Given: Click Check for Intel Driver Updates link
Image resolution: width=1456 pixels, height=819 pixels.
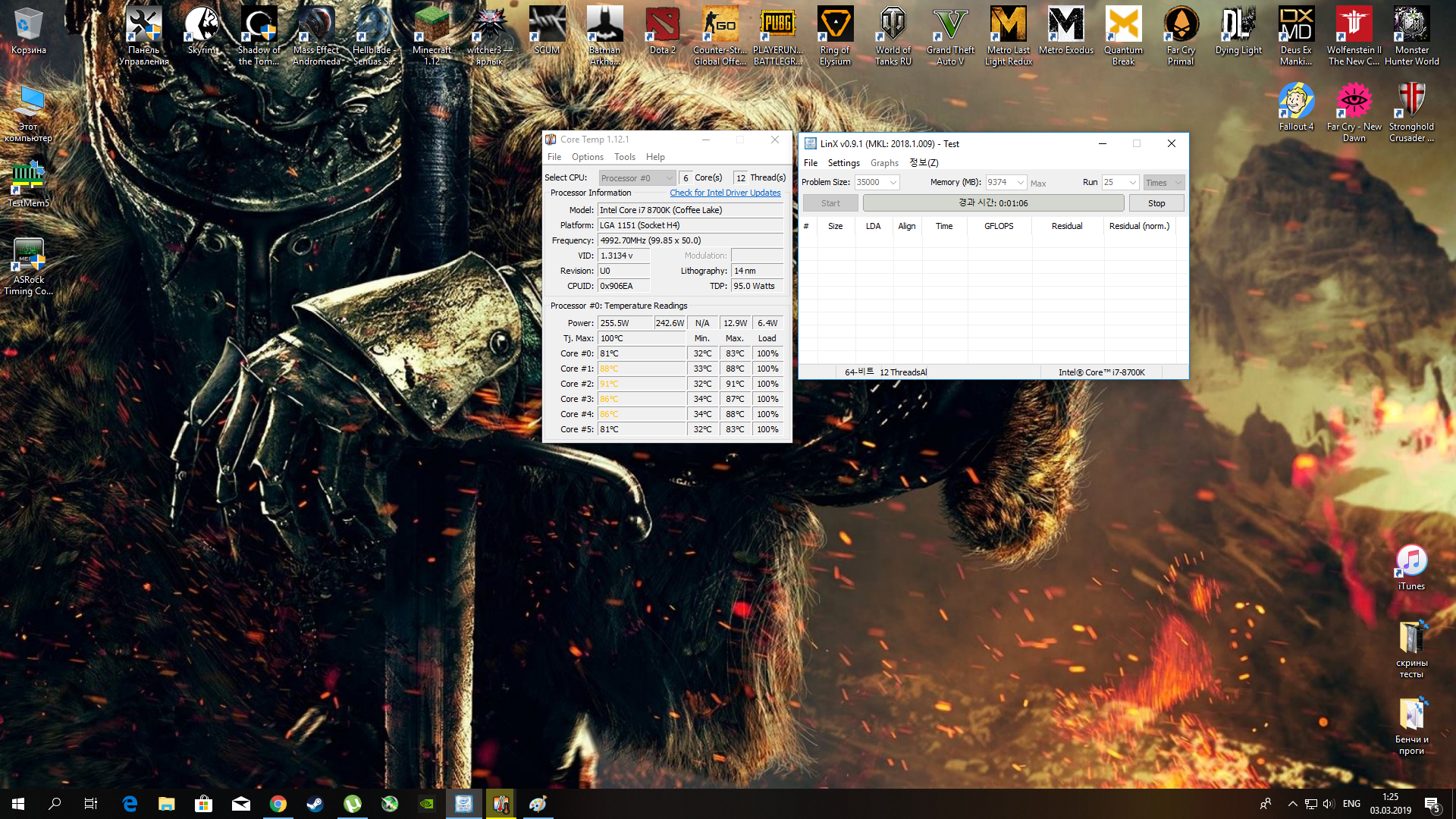Looking at the screenshot, I should pyautogui.click(x=724, y=193).
